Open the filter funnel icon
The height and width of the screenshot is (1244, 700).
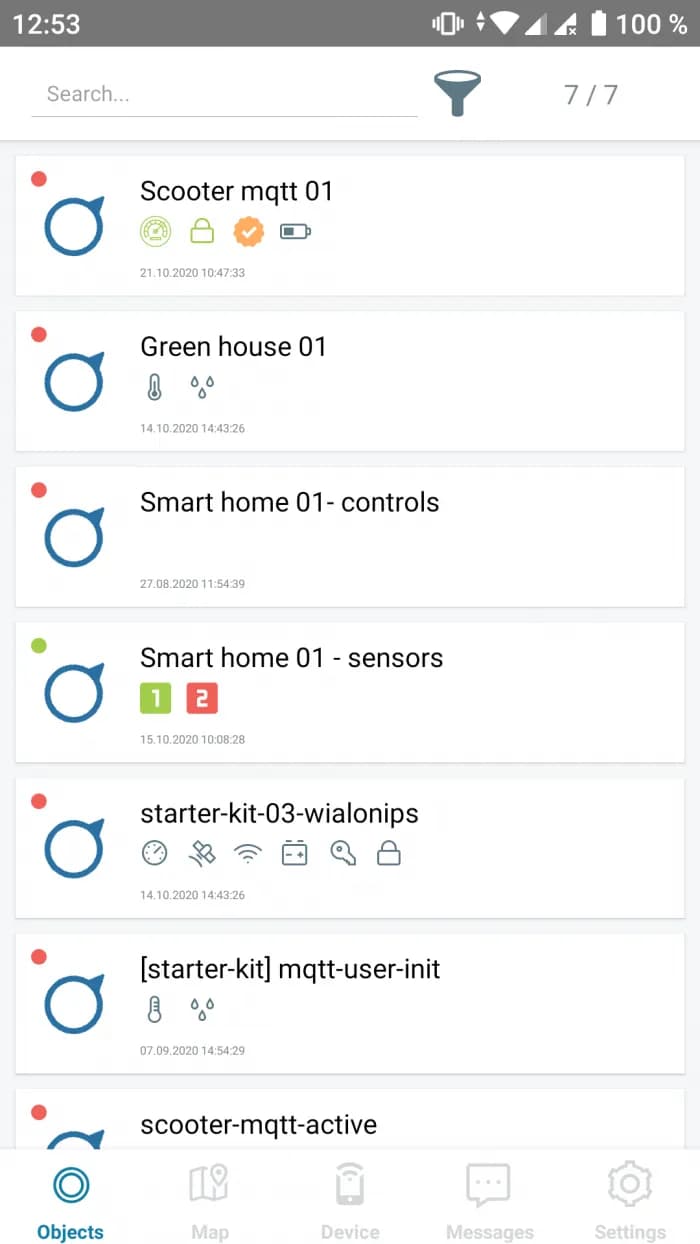click(x=457, y=94)
